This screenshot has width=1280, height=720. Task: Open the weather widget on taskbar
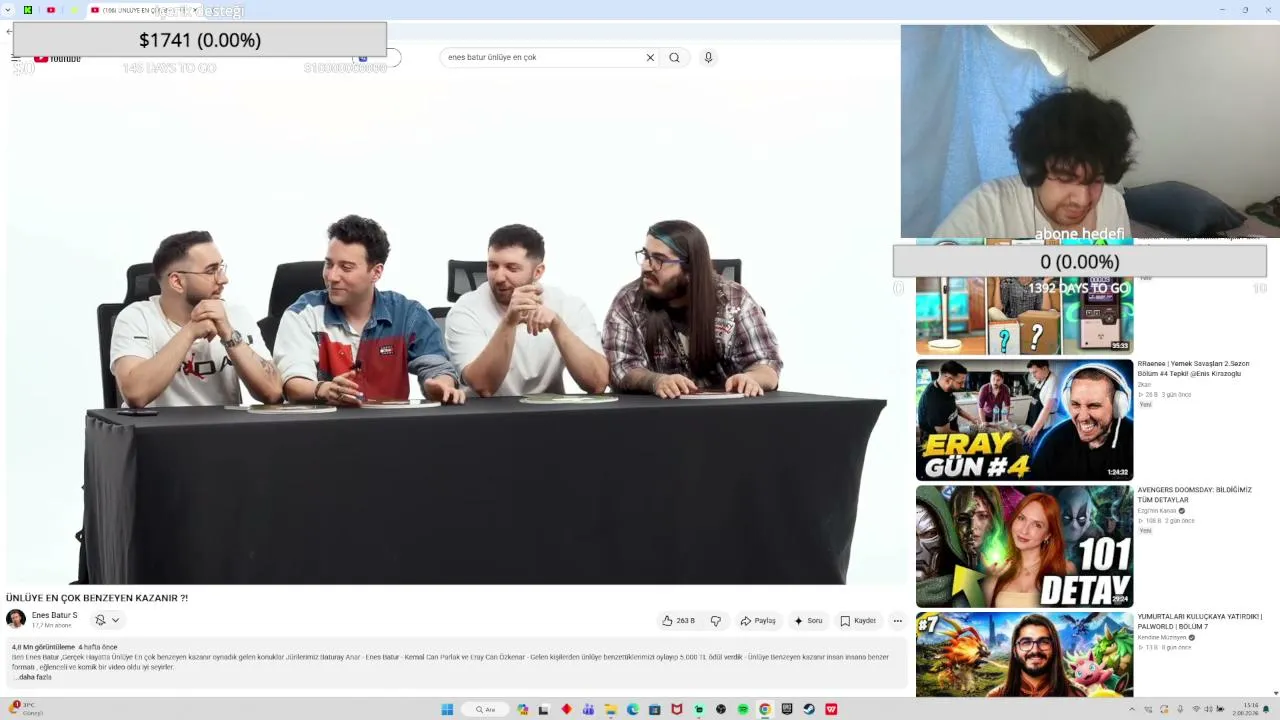(x=24, y=709)
